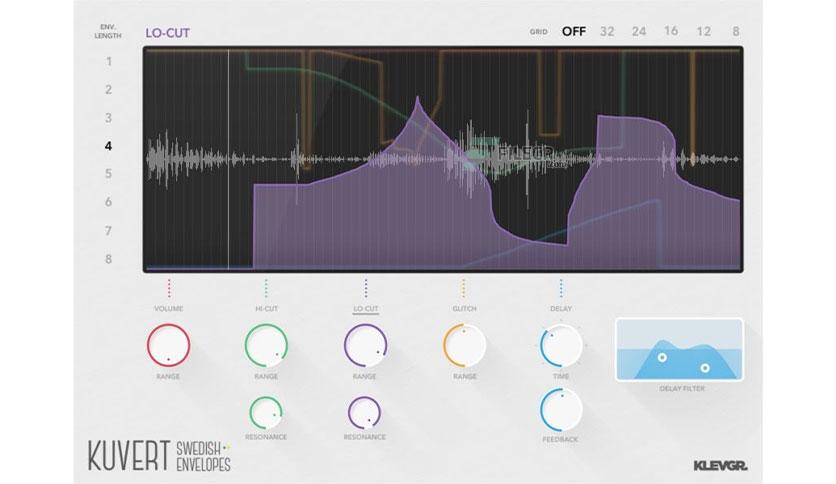Set grid to 24 divisions
Viewport: 836px width, 484px height.
(639, 31)
